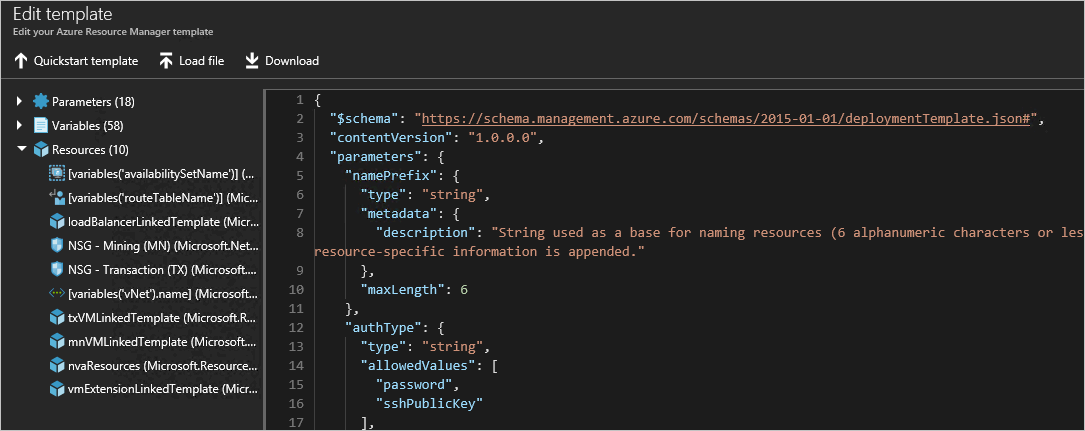The width and height of the screenshot is (1085, 431).
Task: Click the "metadata" key on line 7
Action: 399,214
